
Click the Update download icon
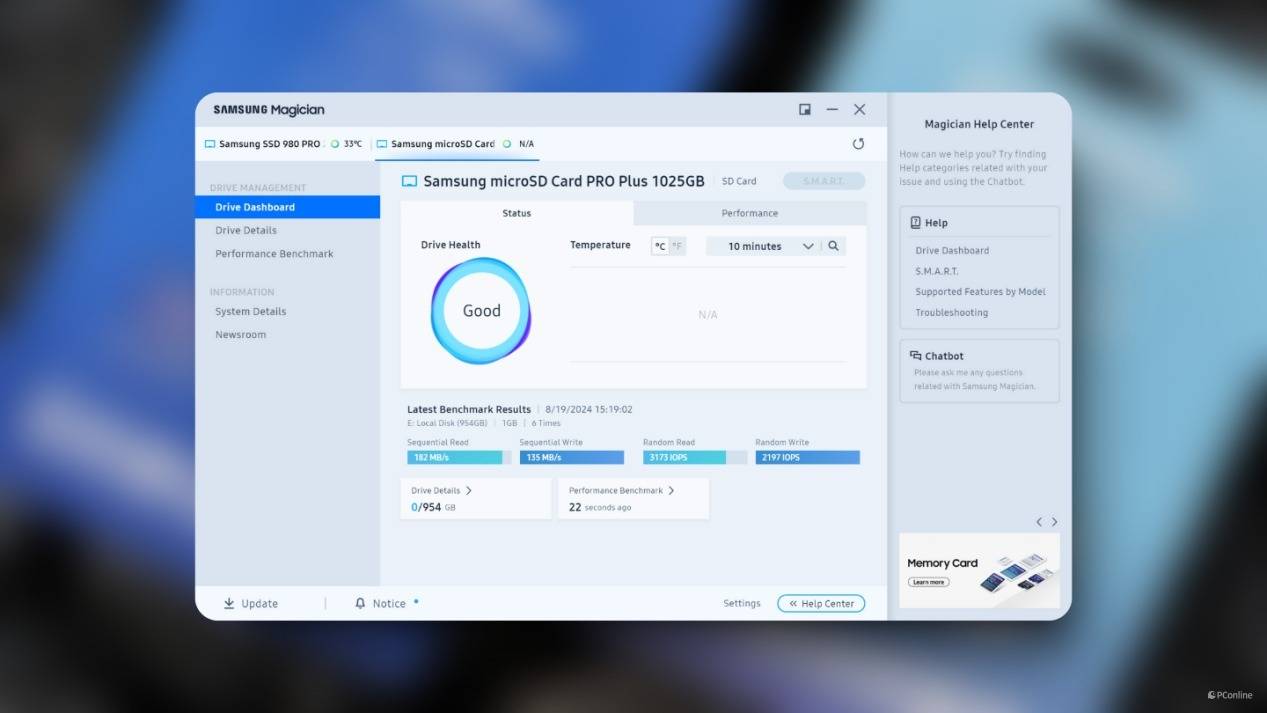229,604
